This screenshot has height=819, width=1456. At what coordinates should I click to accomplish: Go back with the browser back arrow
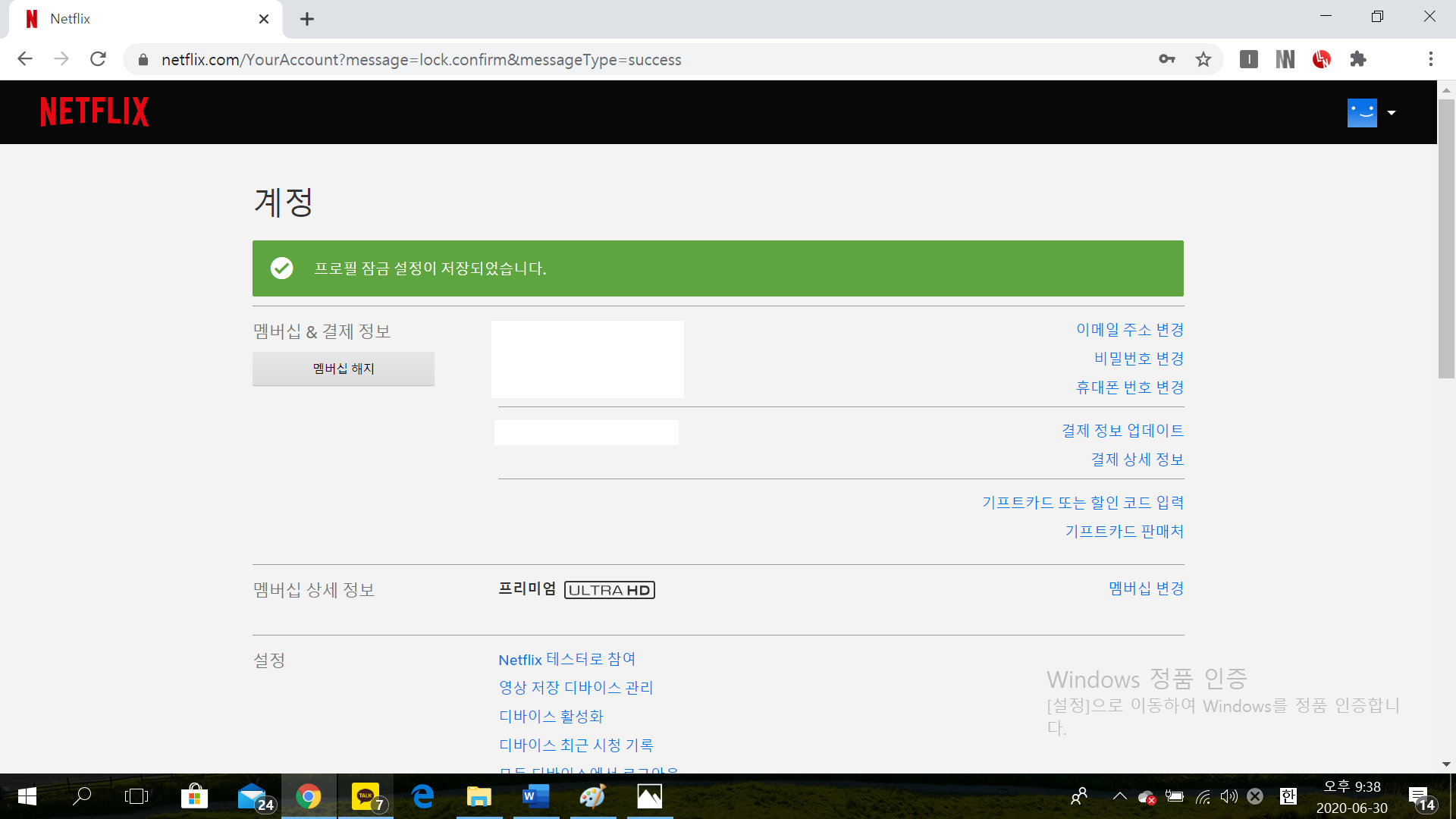point(25,59)
